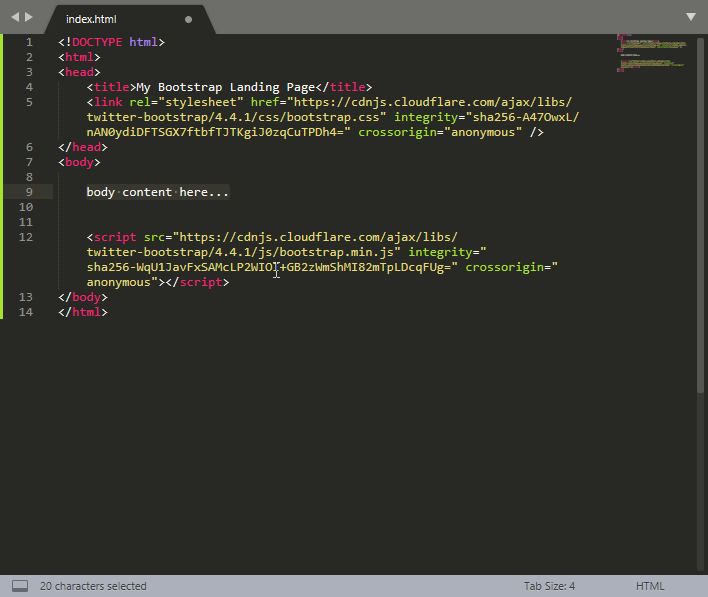Screen dimensions: 708x597
Task: Click the closing body tag on line 13
Action: pos(83,297)
